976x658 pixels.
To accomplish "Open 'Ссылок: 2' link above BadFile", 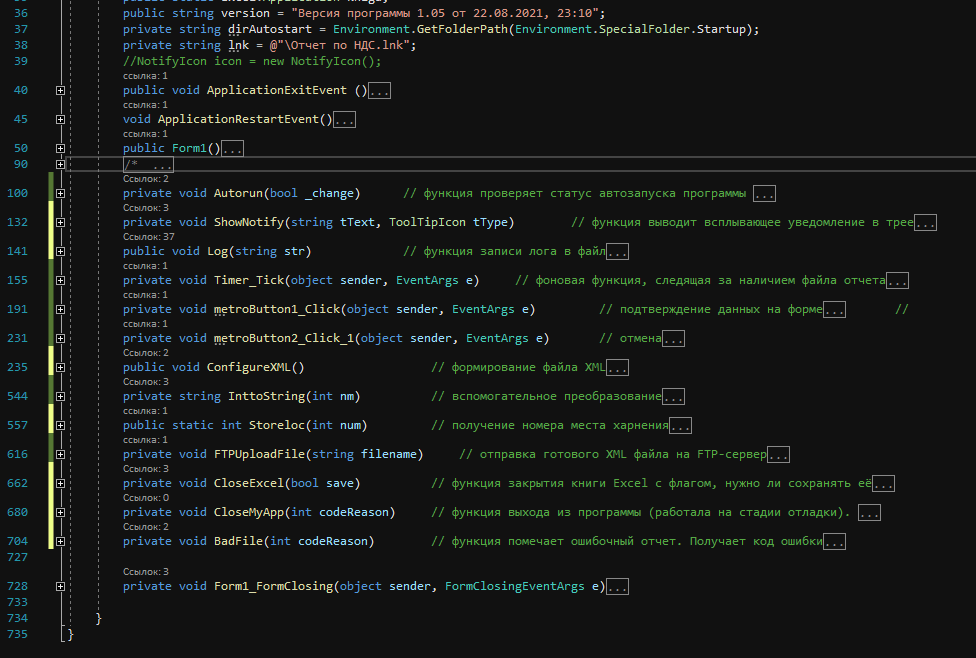I will [x=146, y=527].
